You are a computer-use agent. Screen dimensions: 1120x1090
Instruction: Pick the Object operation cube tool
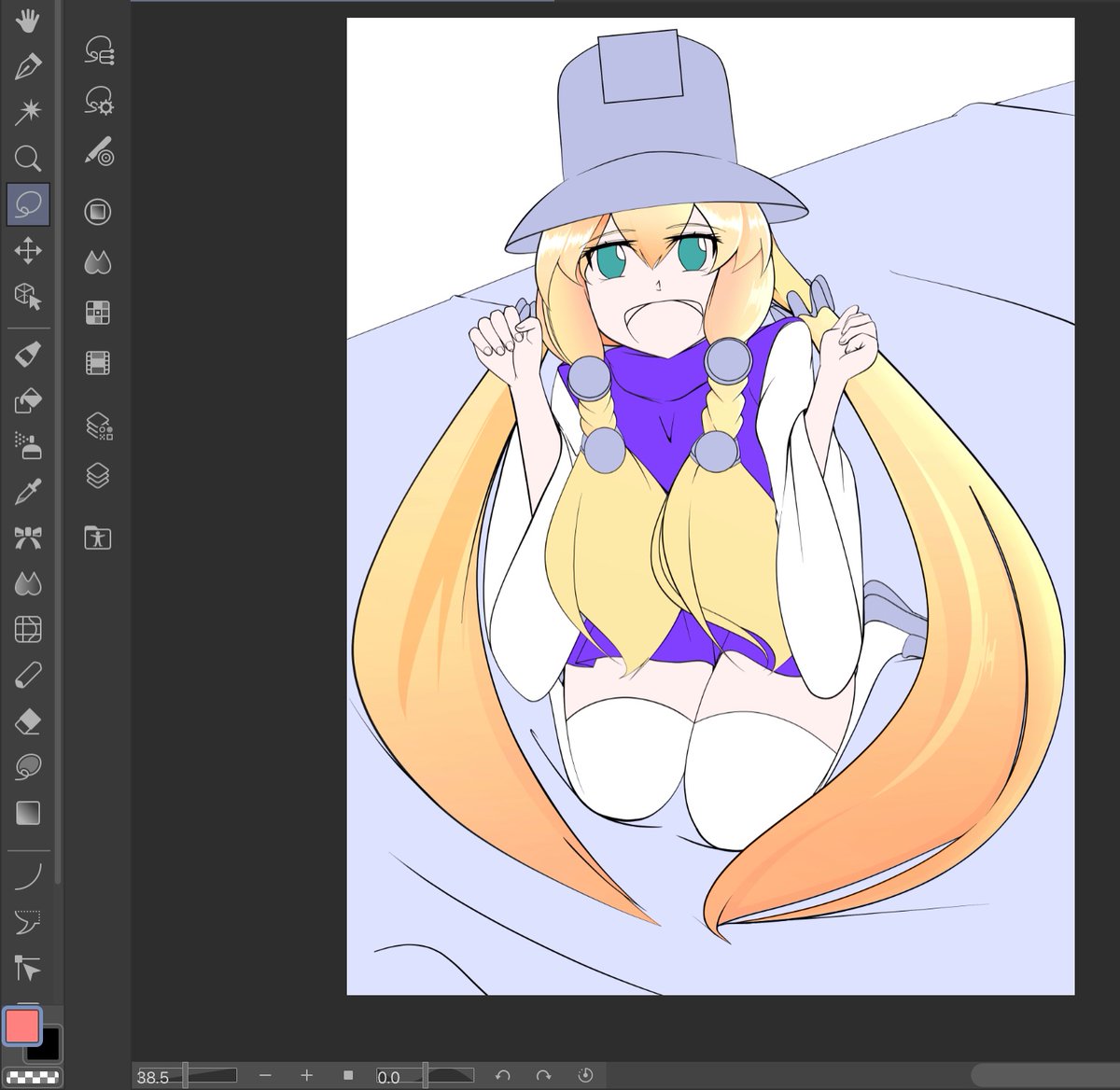tap(28, 296)
